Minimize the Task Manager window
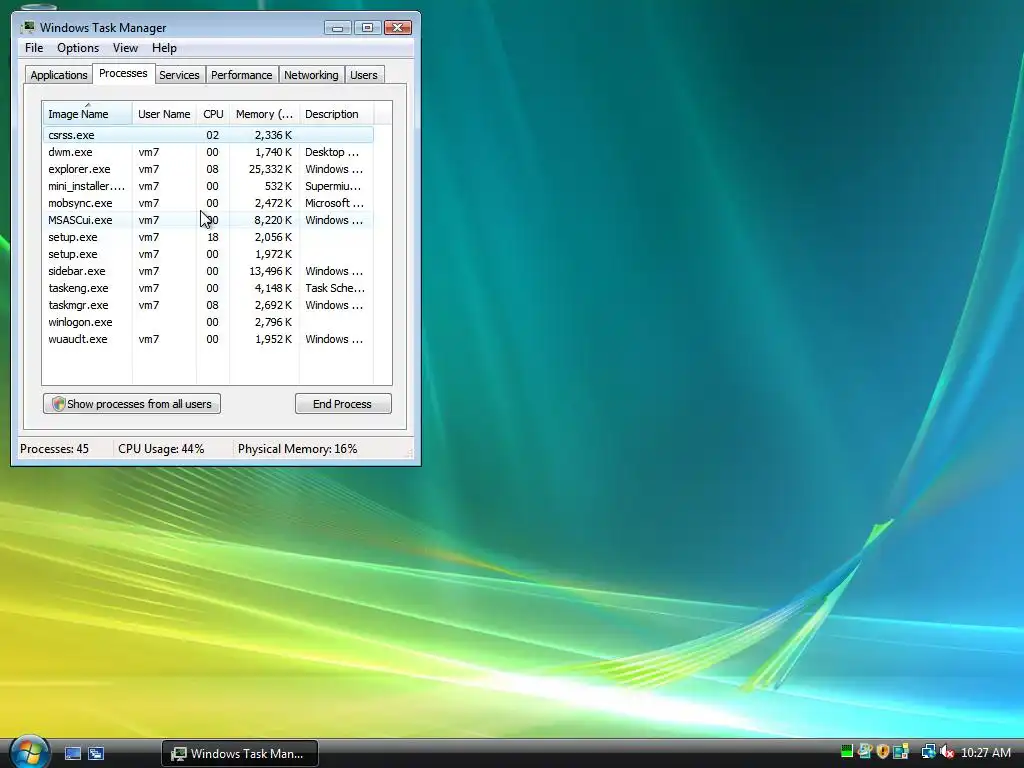The height and width of the screenshot is (768, 1024). 338,27
